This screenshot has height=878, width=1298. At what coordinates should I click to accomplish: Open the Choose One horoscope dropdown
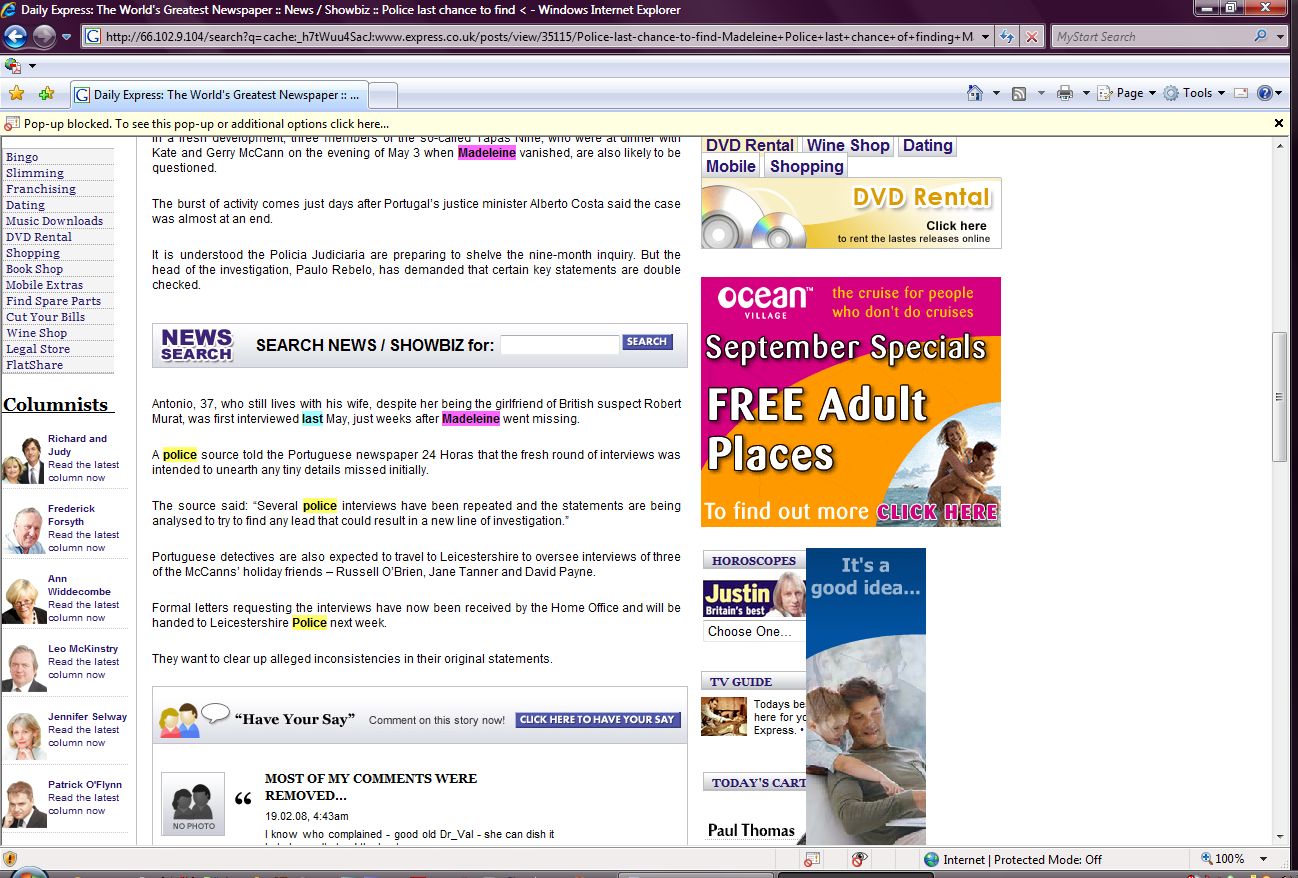tap(754, 631)
